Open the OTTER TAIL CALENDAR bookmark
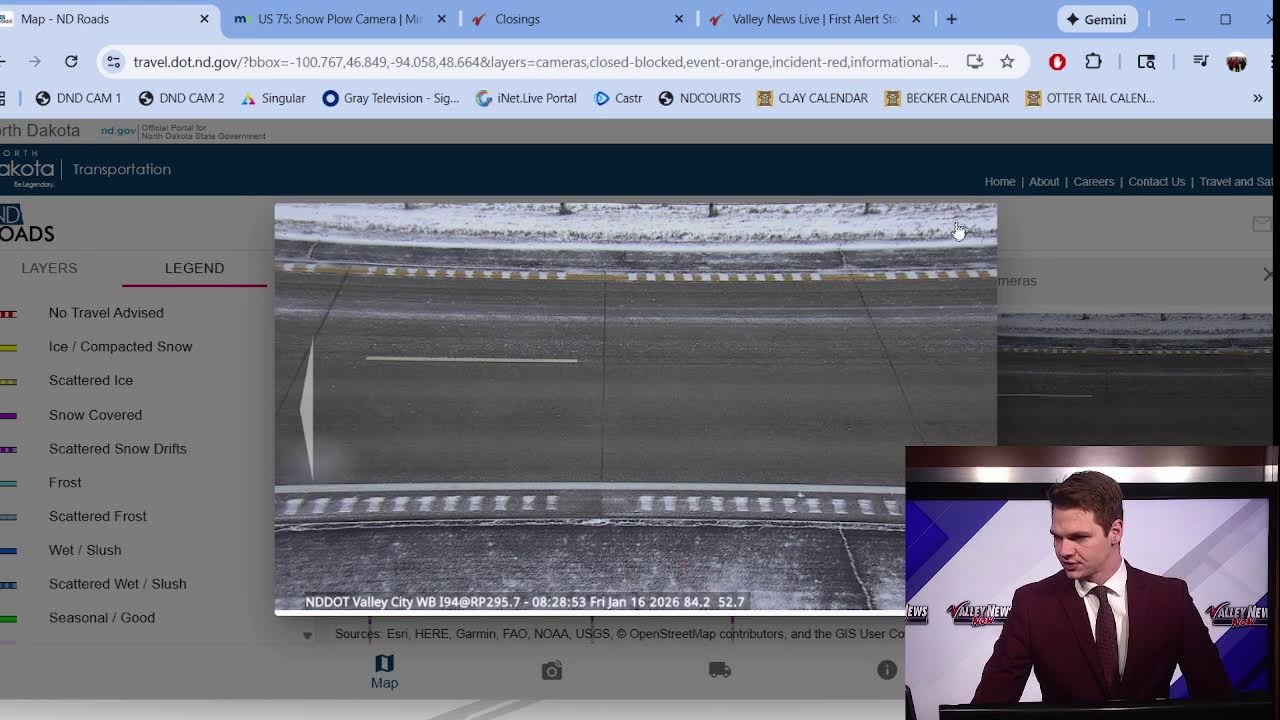This screenshot has height=720, width=1280. [1090, 98]
